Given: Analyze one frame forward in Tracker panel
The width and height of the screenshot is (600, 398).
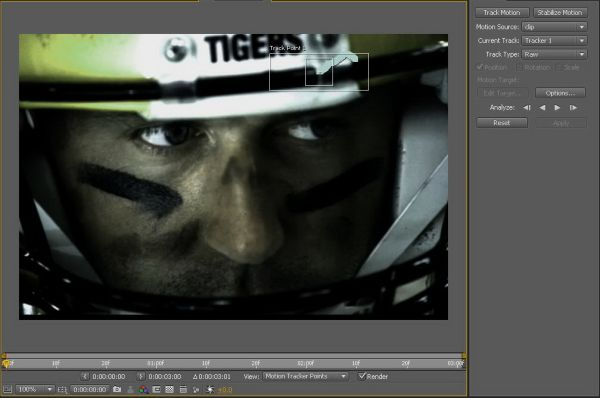Looking at the screenshot, I should pyautogui.click(x=573, y=108).
